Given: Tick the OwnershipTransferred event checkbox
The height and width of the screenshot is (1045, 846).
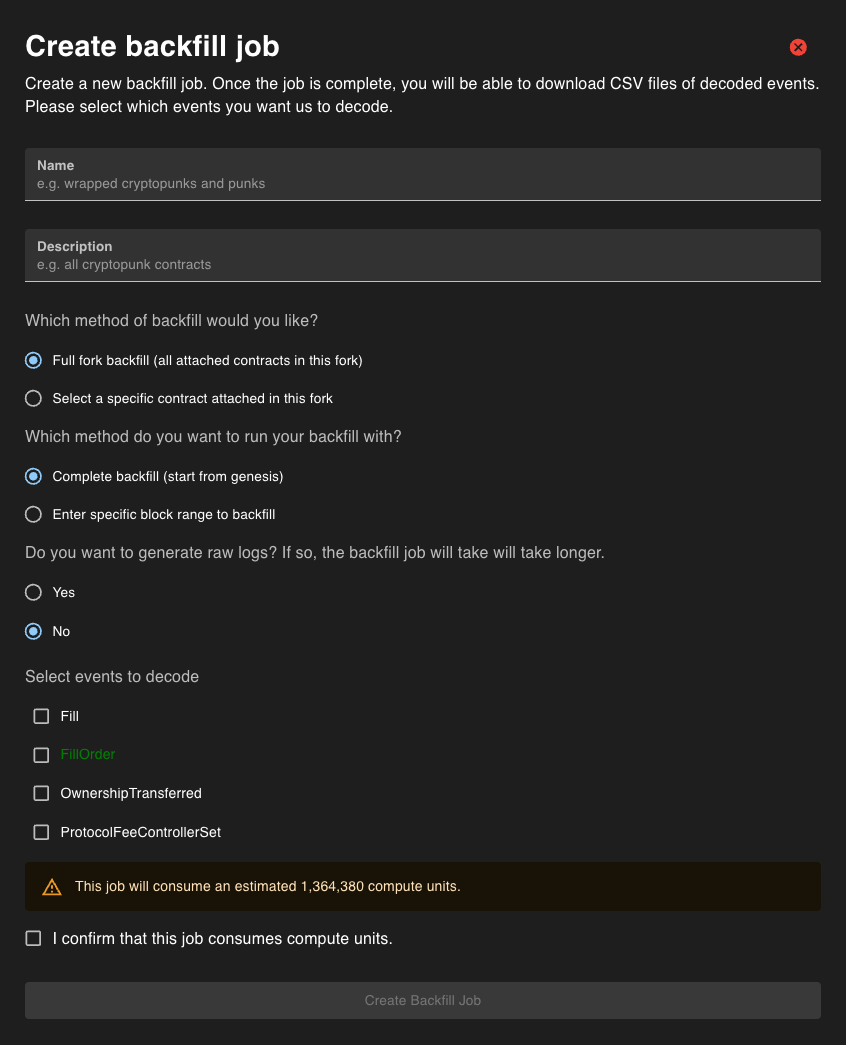Looking at the screenshot, I should pyautogui.click(x=41, y=793).
